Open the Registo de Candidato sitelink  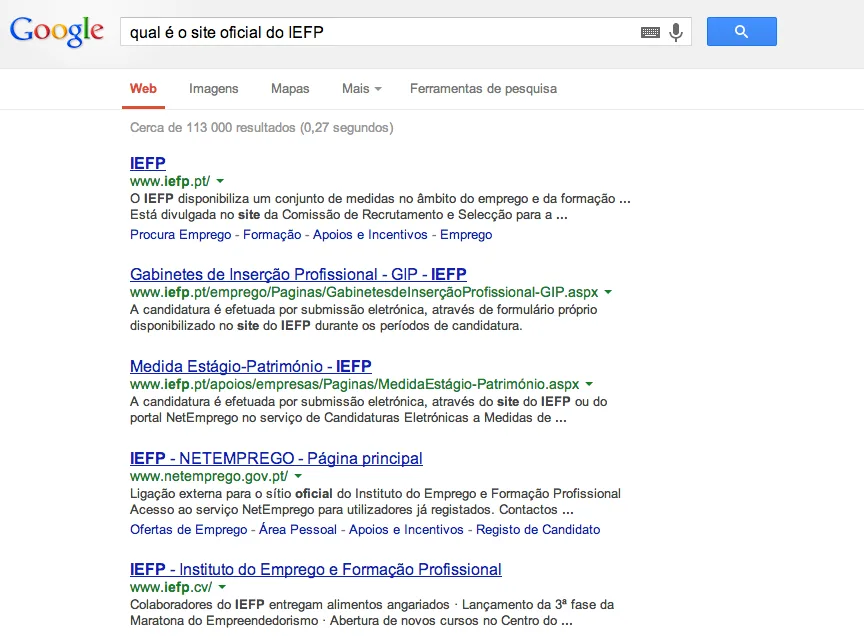click(538, 530)
